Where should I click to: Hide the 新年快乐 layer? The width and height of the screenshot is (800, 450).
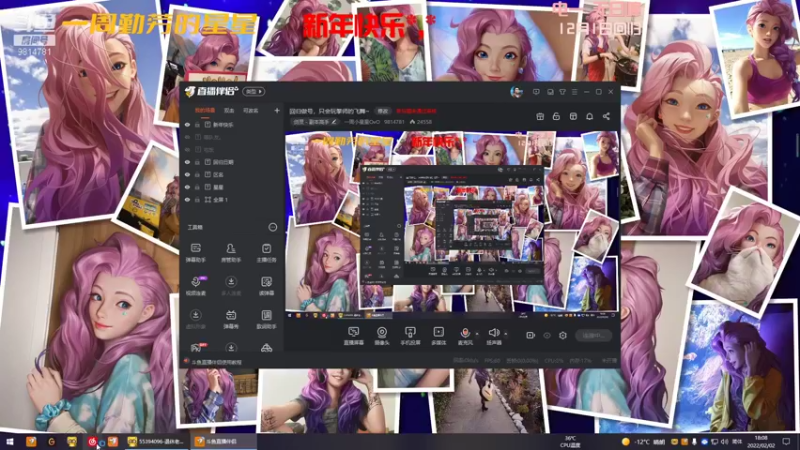pyautogui.click(x=187, y=124)
